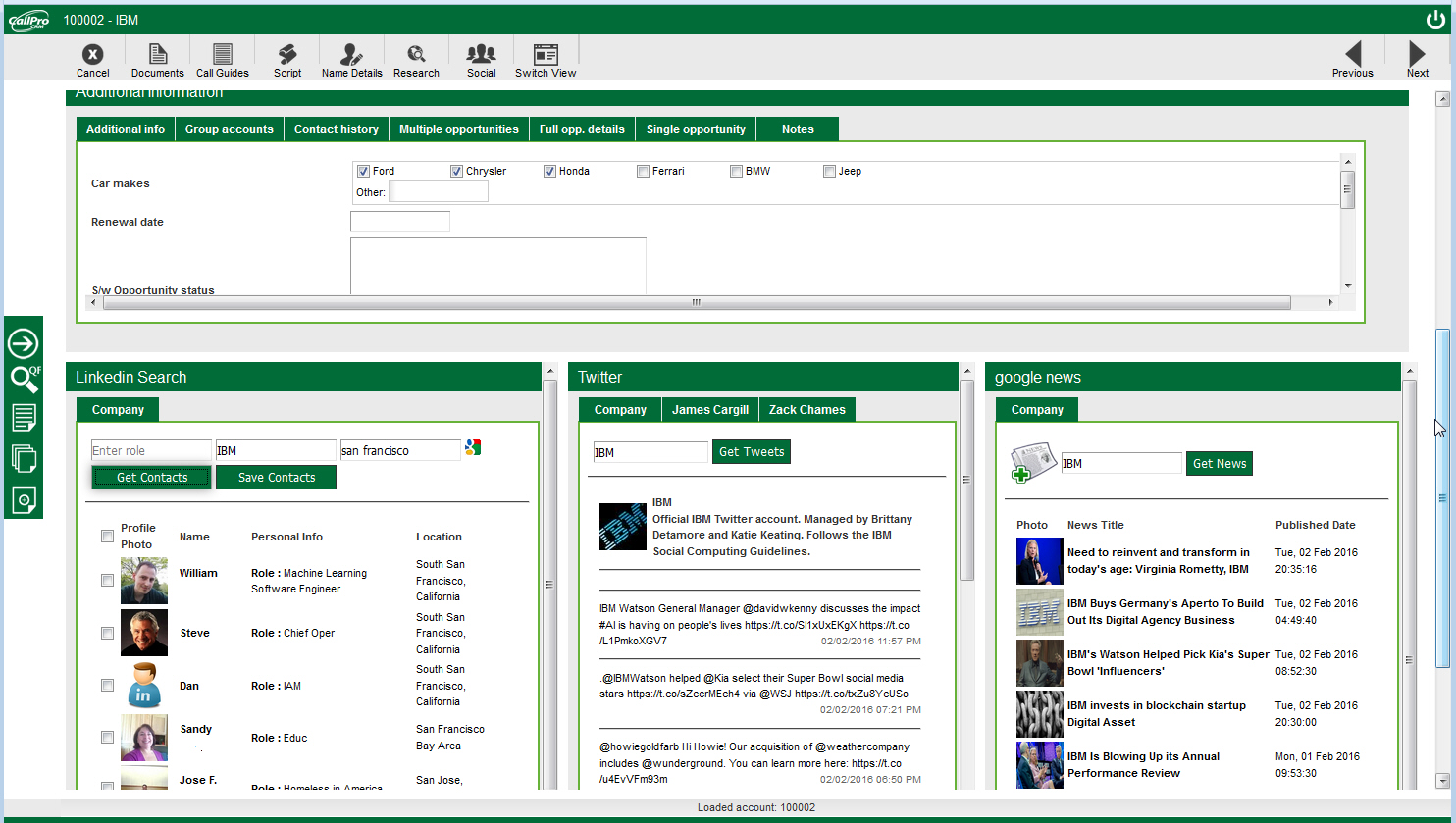Click 'Loaded account: 100002' status text
Screen dimensions: 1456x823
756,807
